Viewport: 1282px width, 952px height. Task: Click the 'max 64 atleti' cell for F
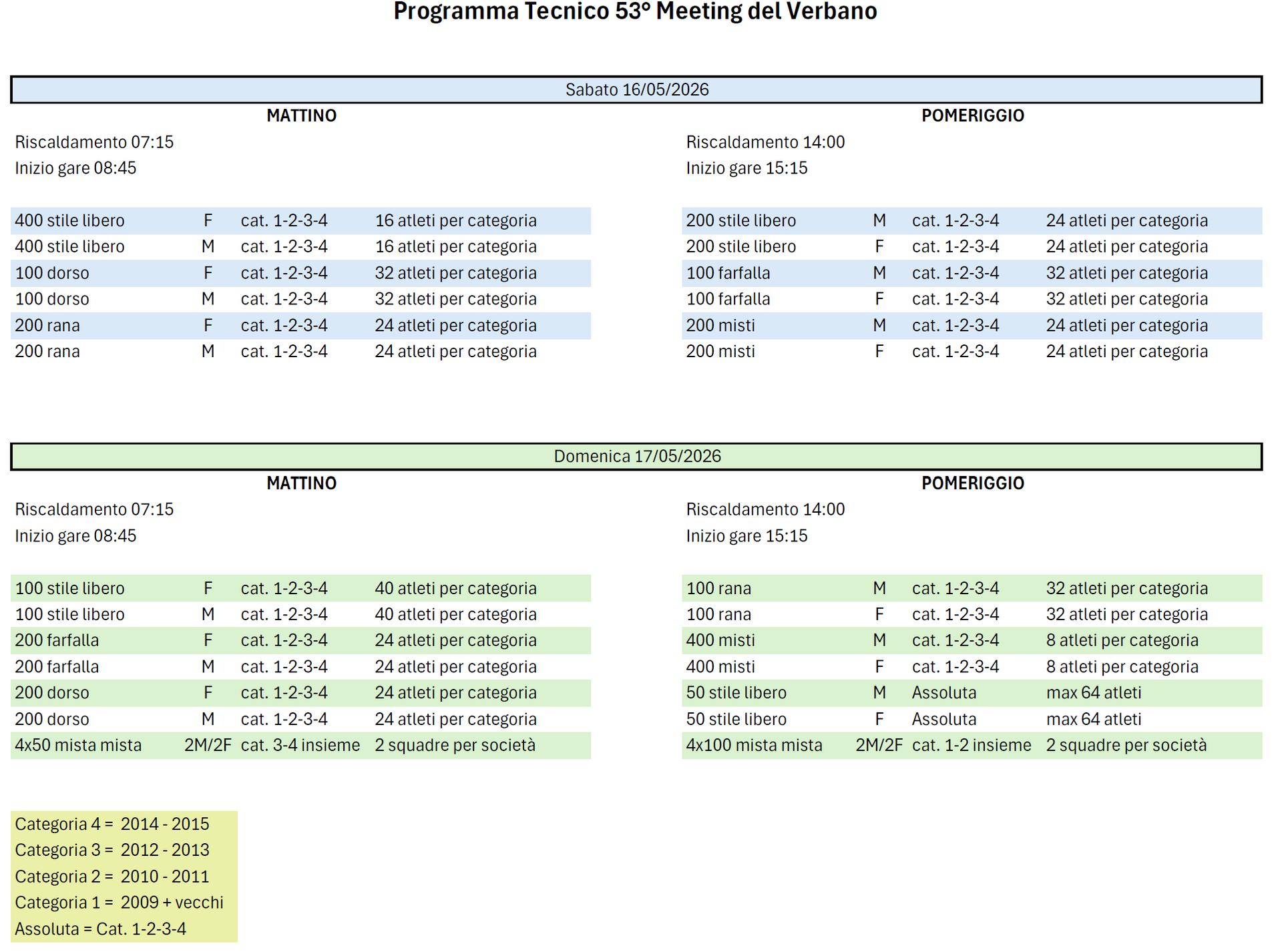[1093, 720]
